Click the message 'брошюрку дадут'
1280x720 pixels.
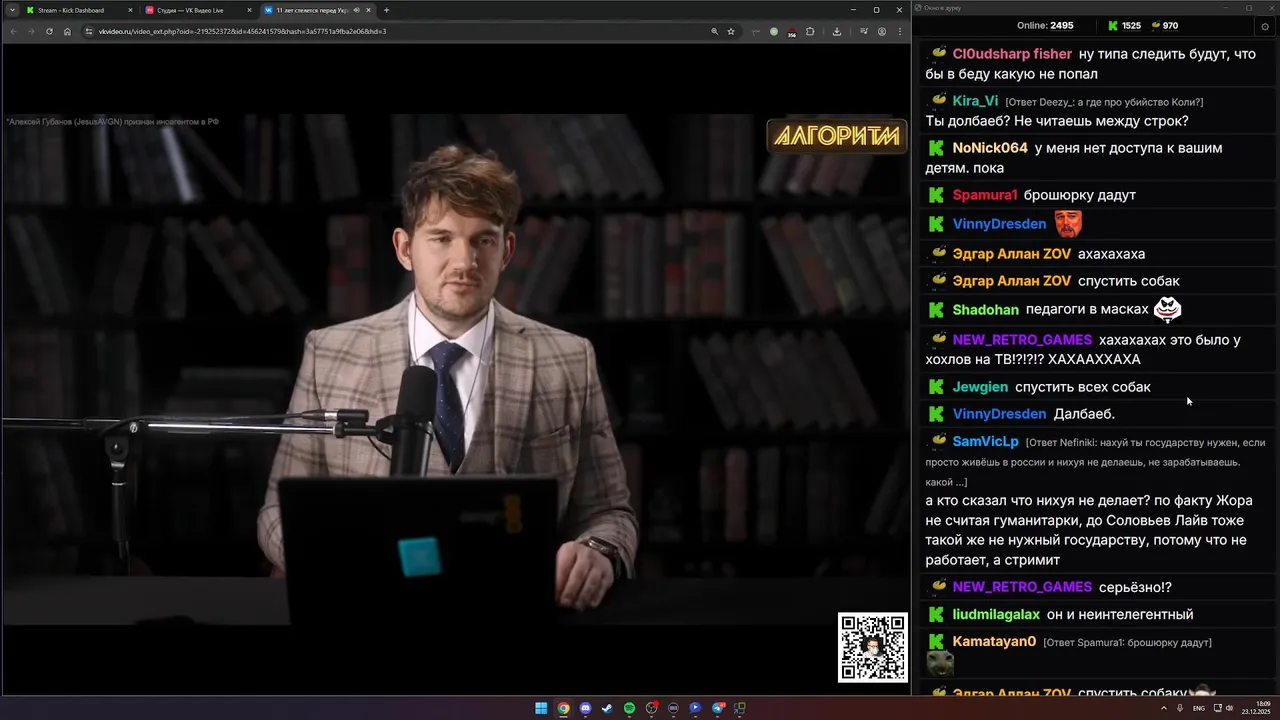1080,195
